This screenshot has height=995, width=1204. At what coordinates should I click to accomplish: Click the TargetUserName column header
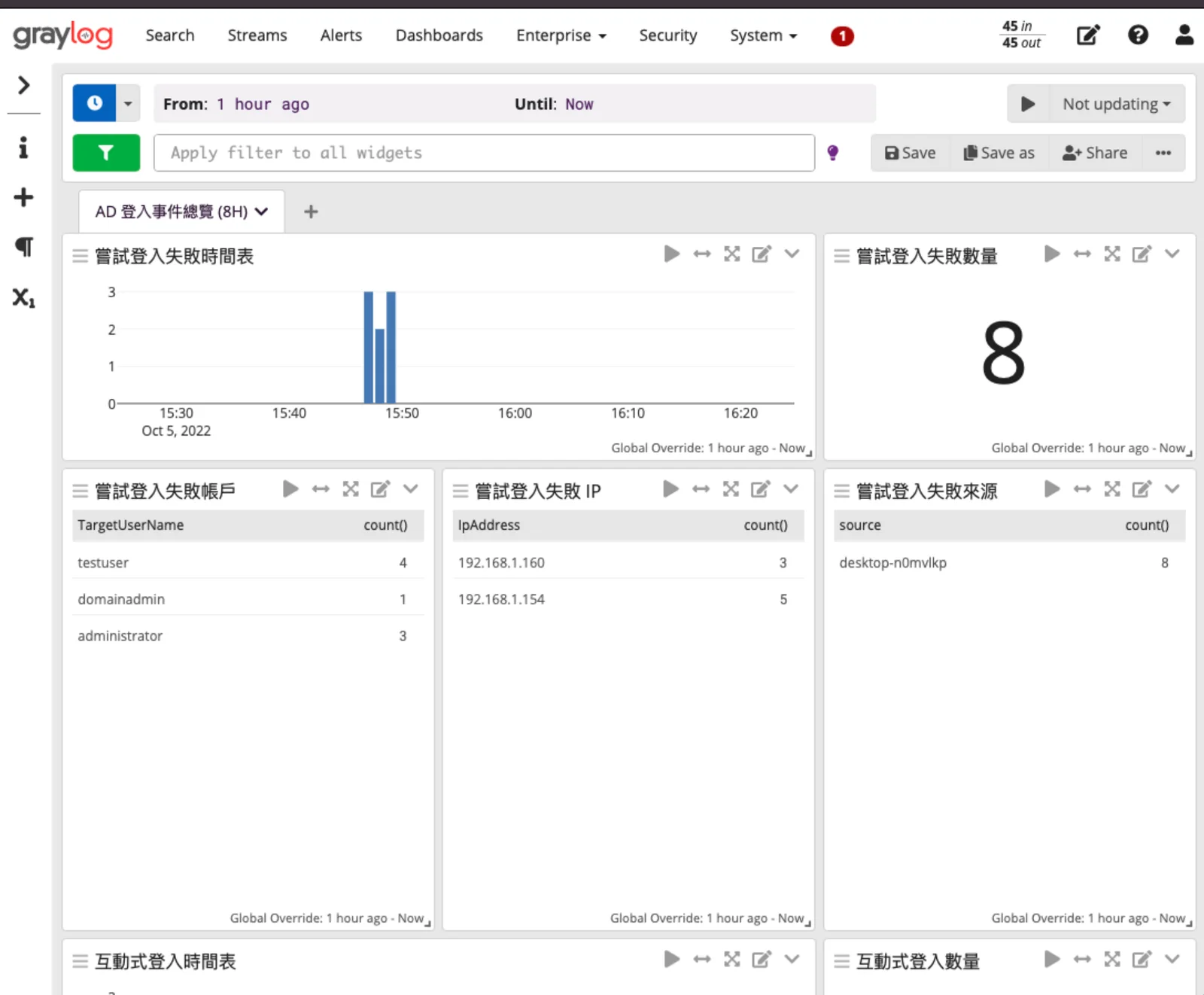pyautogui.click(x=131, y=525)
